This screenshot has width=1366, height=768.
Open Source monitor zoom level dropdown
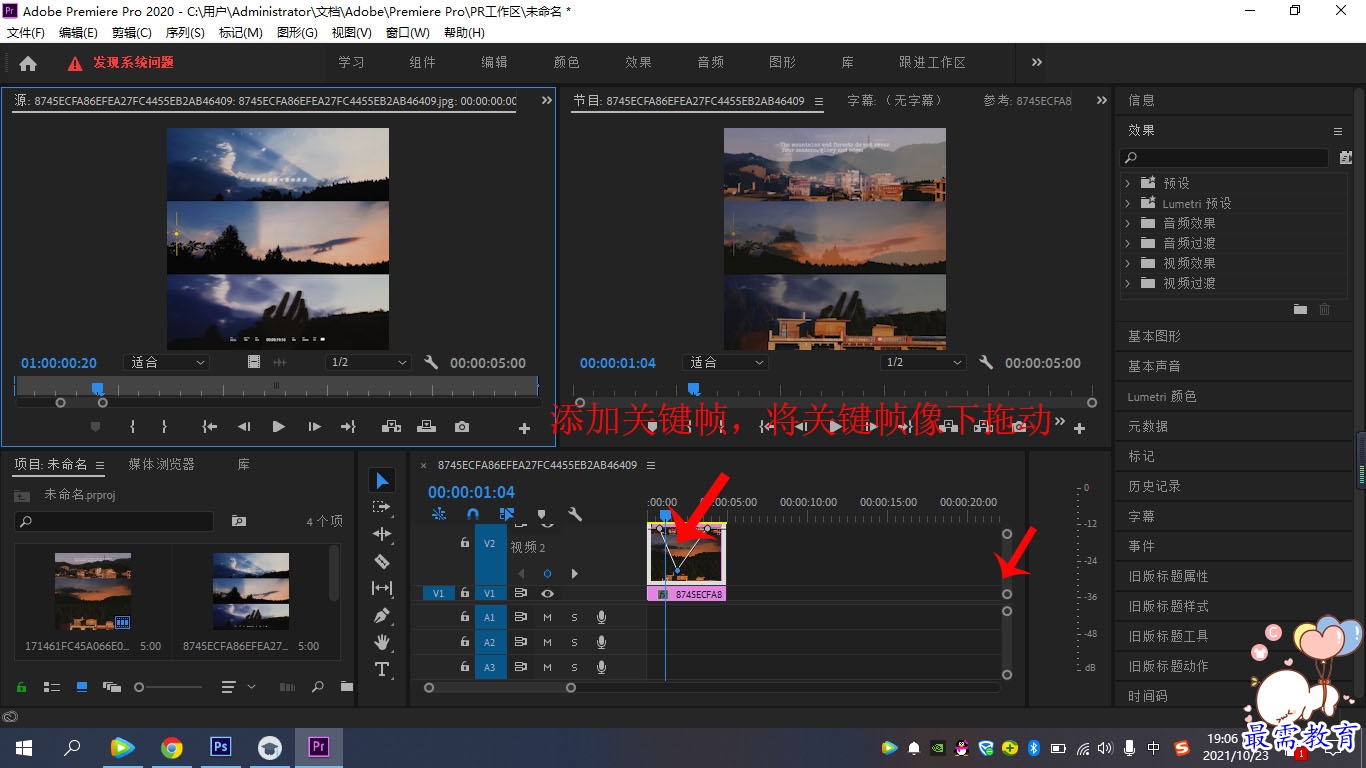coord(166,362)
